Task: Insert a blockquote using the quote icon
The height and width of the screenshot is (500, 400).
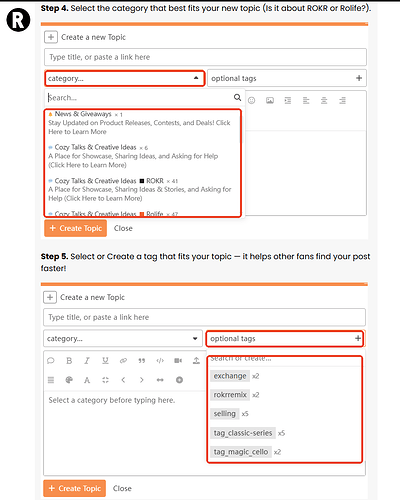Action: point(142,361)
